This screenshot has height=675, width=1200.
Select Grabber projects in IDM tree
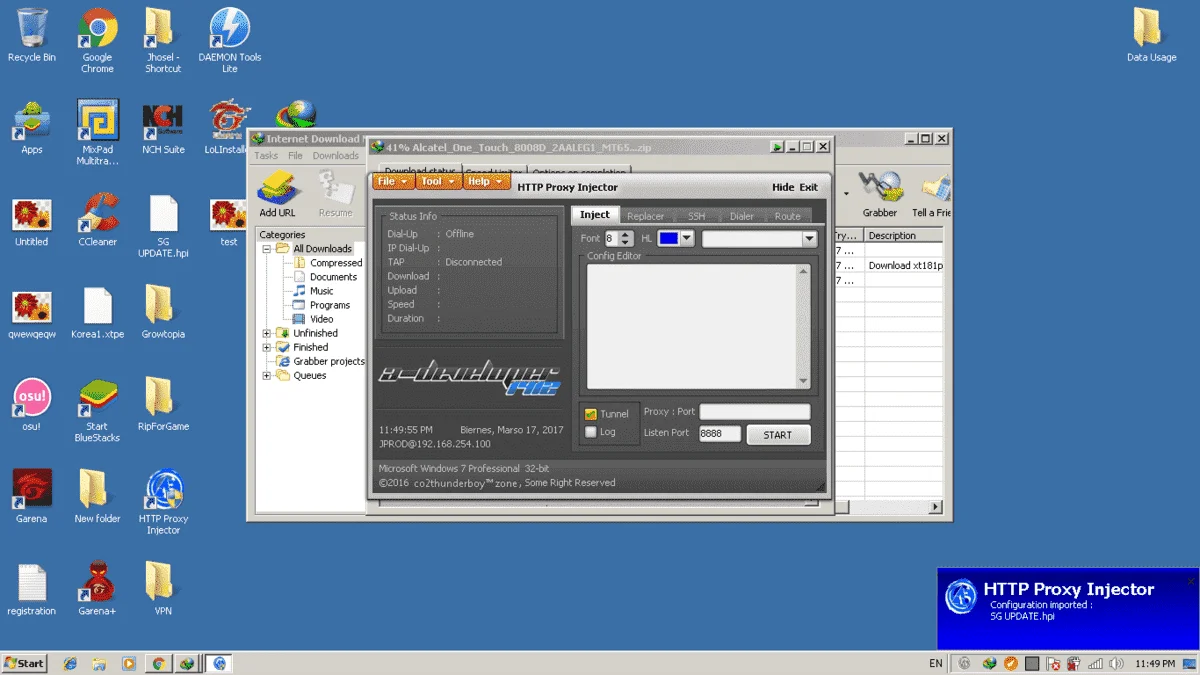[320, 361]
